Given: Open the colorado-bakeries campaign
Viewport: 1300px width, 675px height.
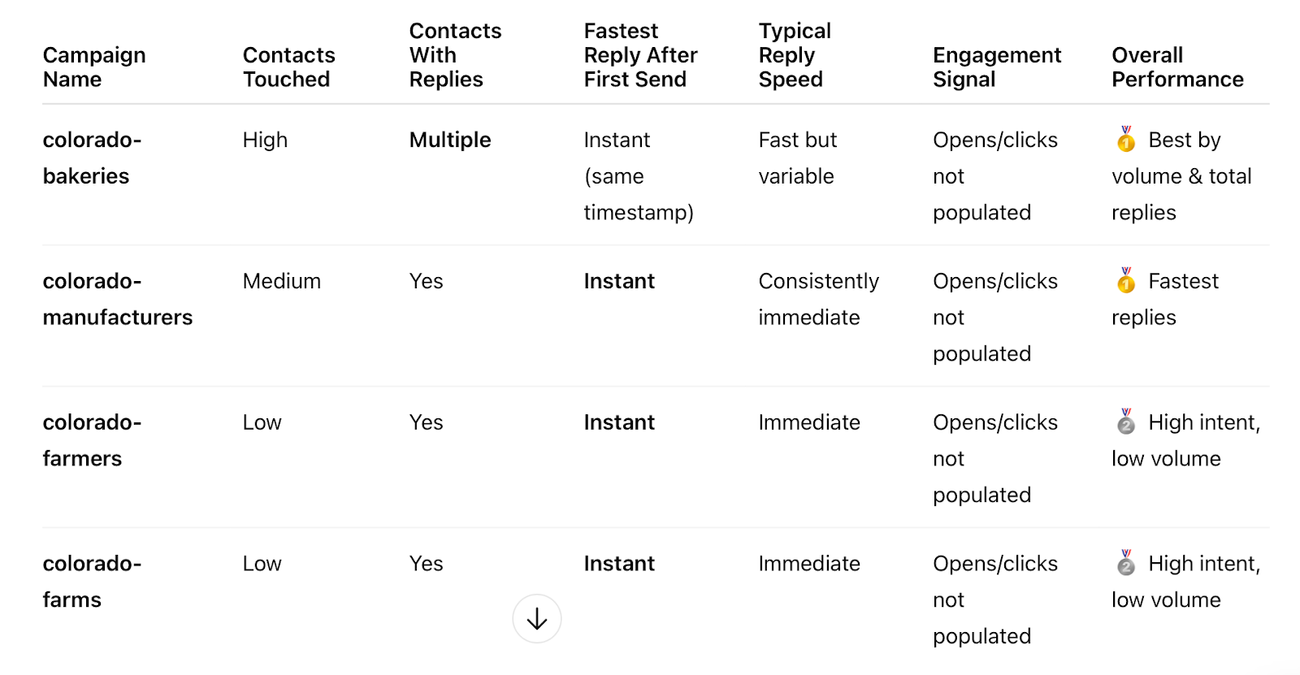Looking at the screenshot, I should click(92, 158).
